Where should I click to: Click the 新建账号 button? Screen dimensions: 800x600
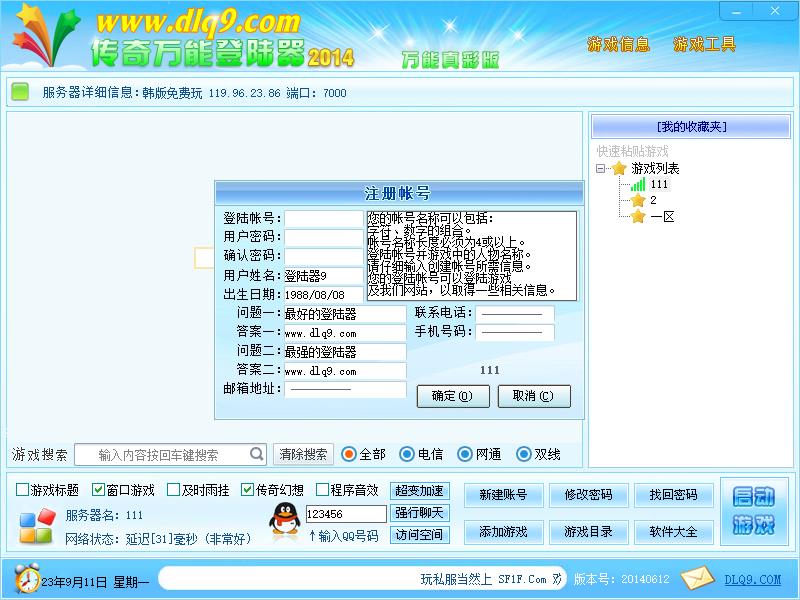tap(503, 495)
